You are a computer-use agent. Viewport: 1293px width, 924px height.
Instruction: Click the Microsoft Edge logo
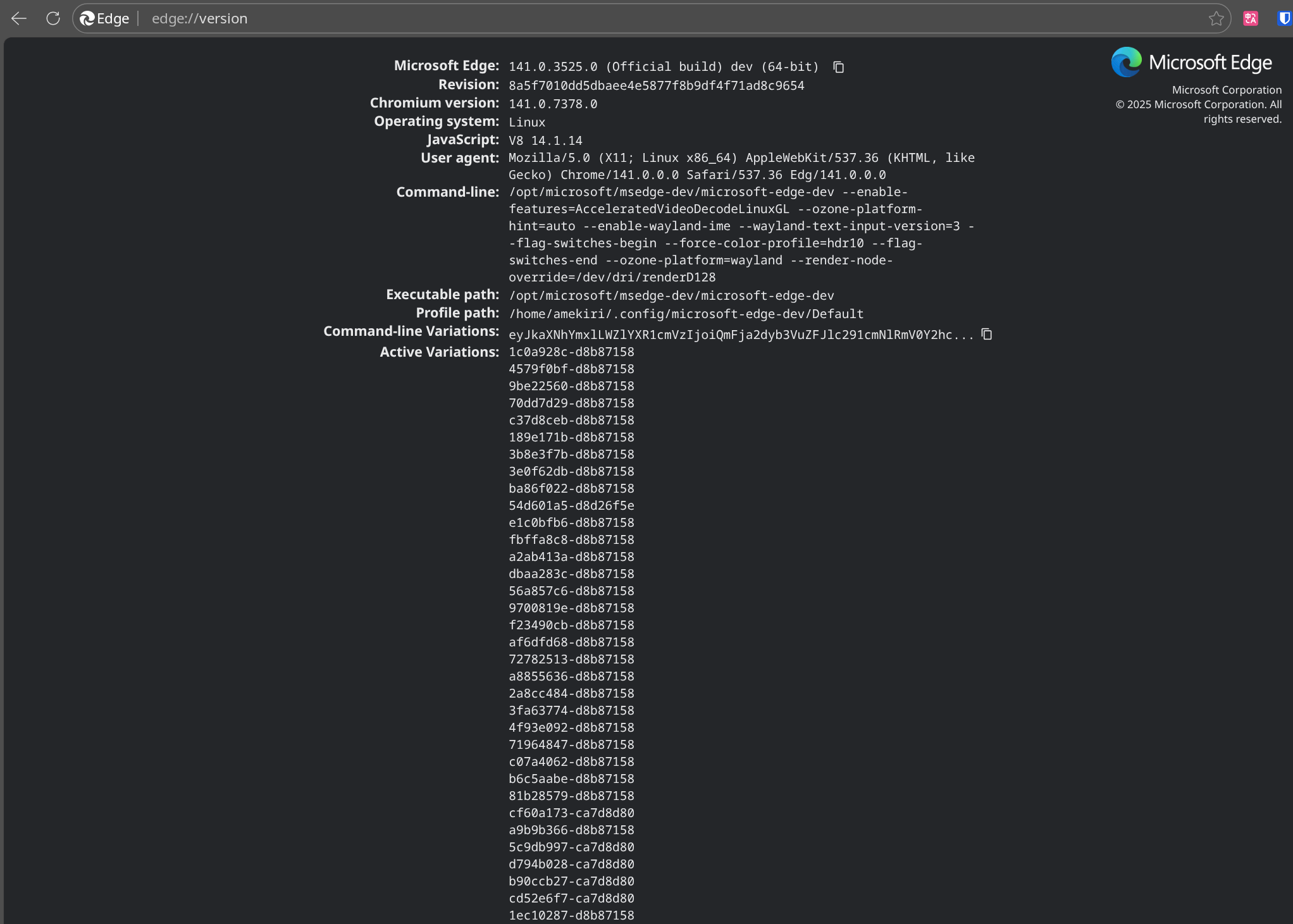click(1191, 62)
